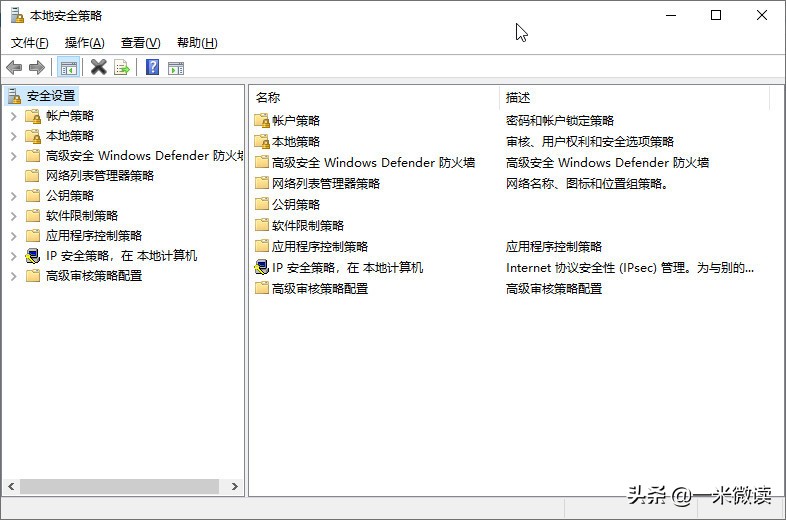Screen dimensions: 786x520
Task: Select 高级安全 Windows Defender 防火墙 label in list
Action: [373, 162]
